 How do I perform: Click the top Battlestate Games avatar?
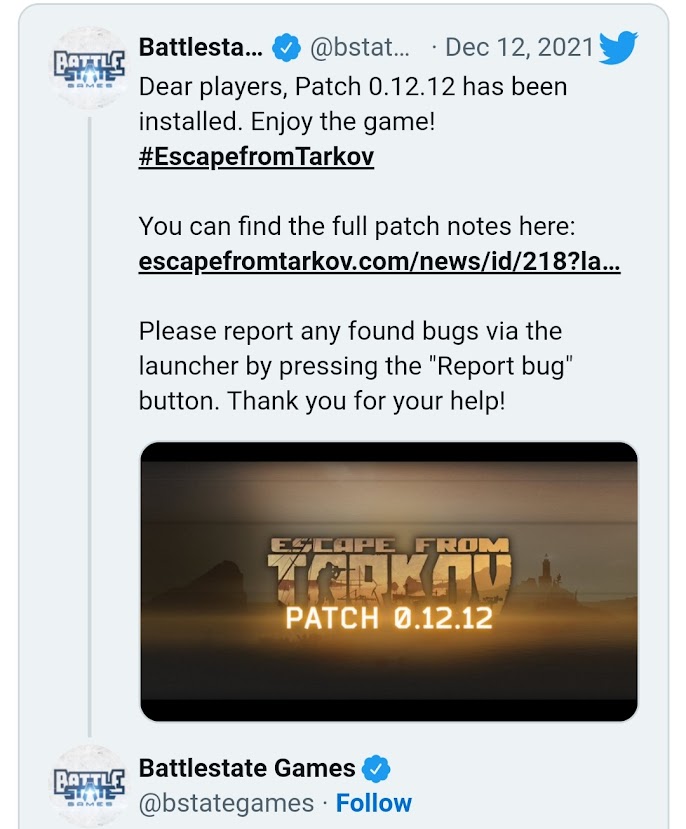point(89,69)
